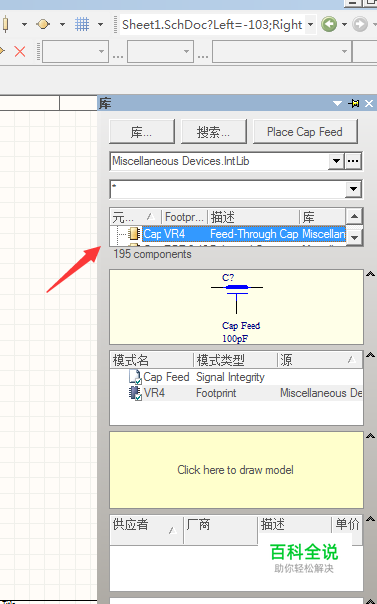Viewport: 377px width, 604px height.
Task: Sort by the 元... component column header
Action: click(135, 217)
